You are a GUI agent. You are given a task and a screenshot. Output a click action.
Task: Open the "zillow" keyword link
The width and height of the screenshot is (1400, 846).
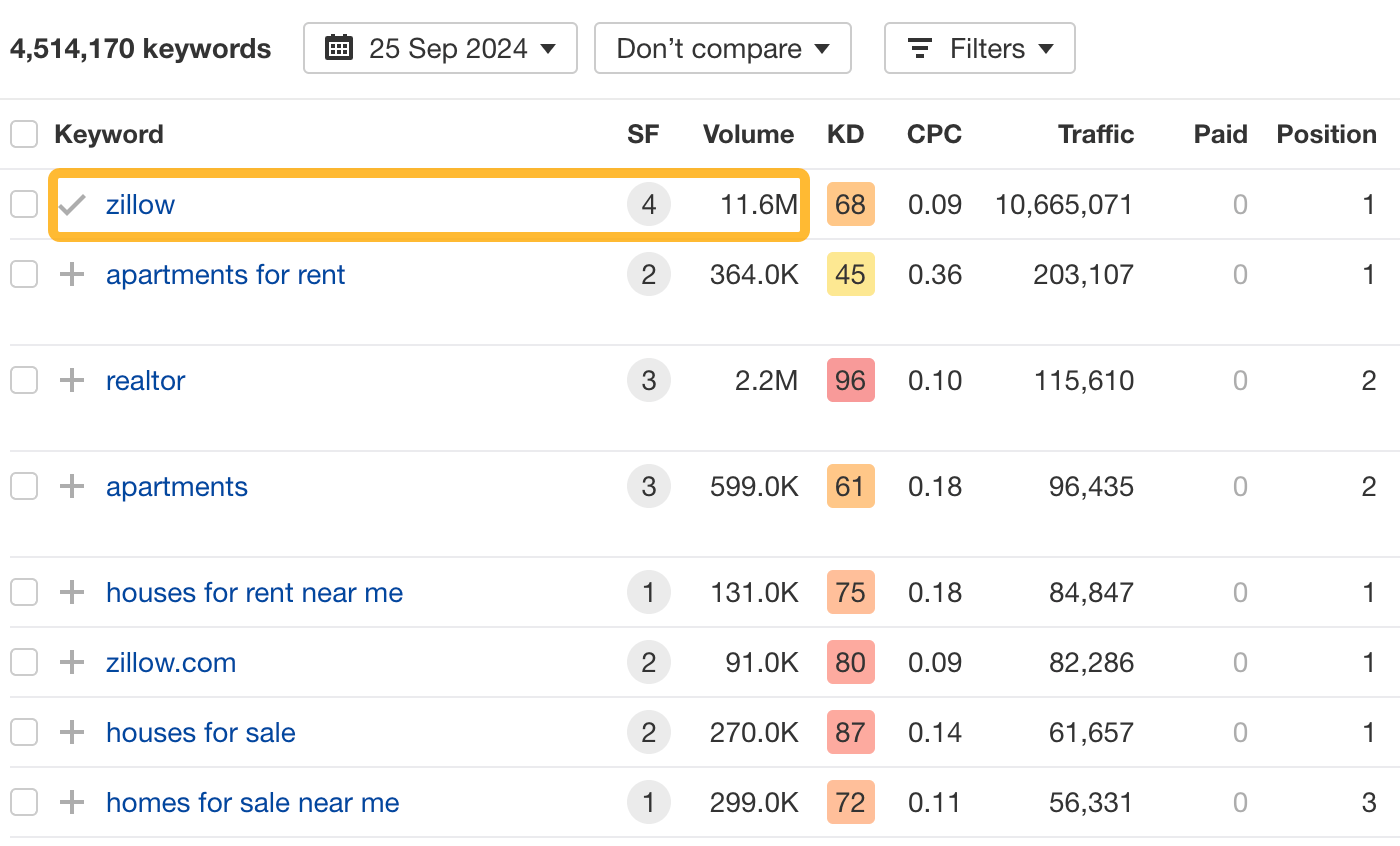click(x=140, y=204)
